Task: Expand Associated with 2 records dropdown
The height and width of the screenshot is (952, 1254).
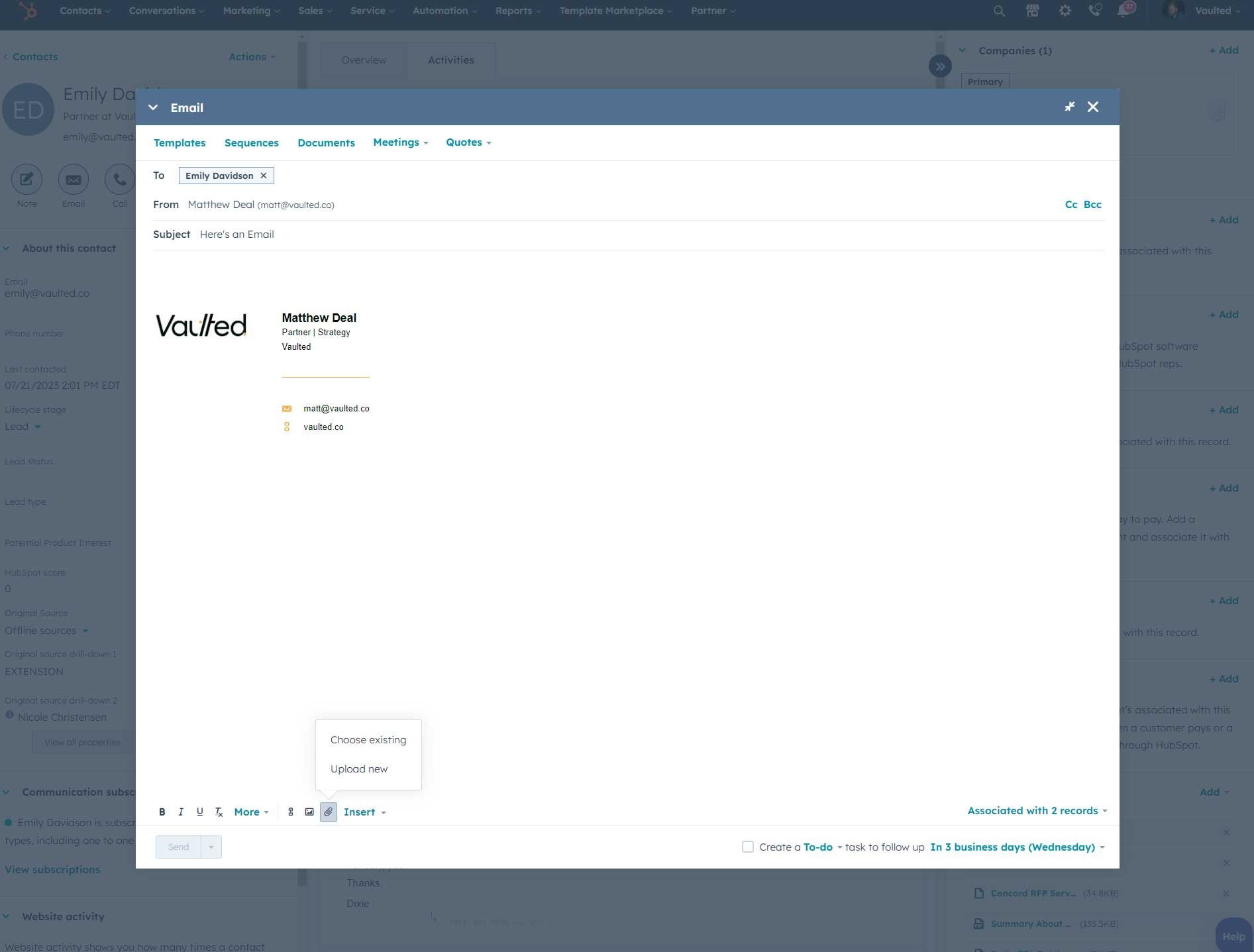Action: (x=1037, y=811)
